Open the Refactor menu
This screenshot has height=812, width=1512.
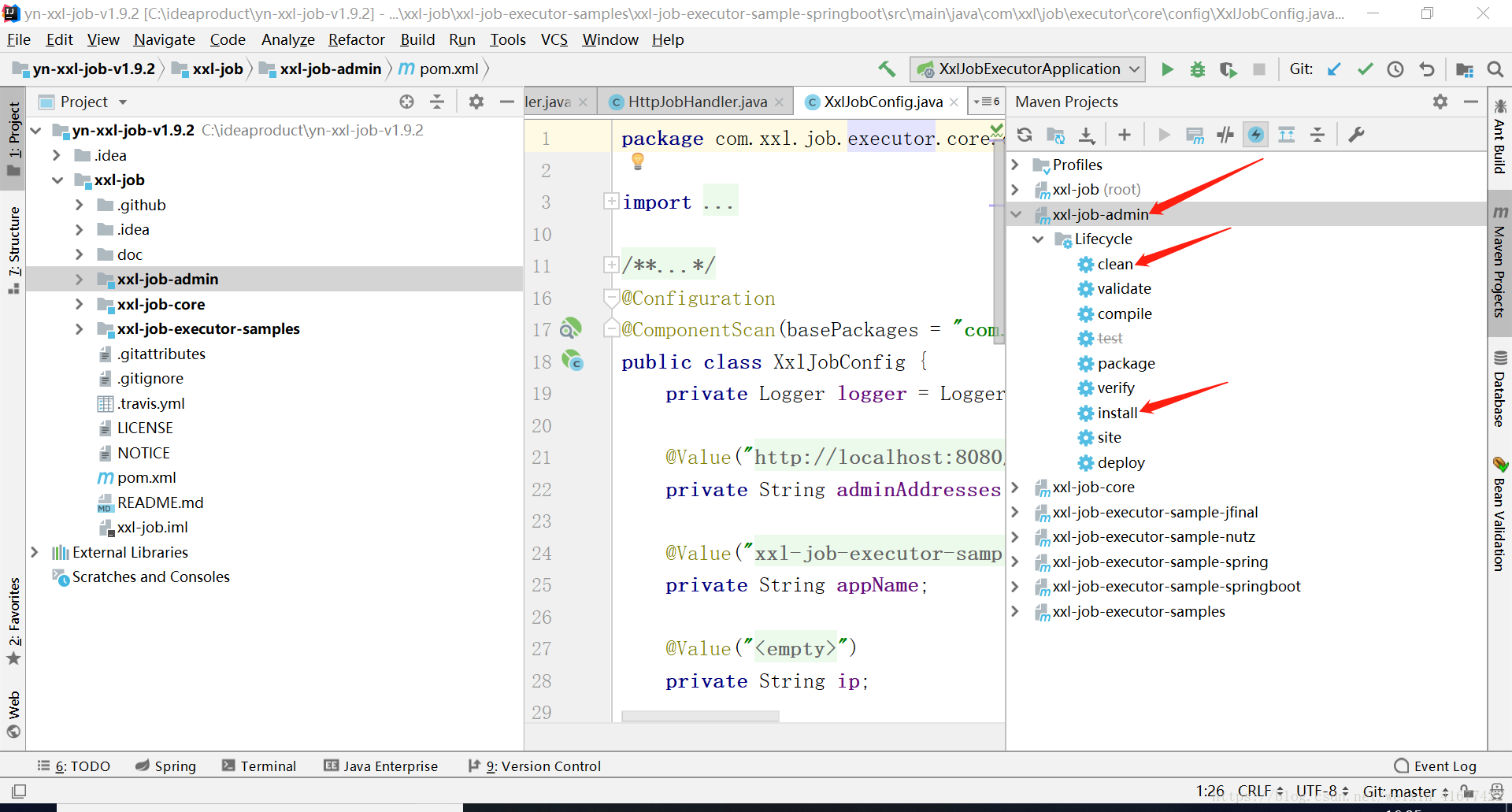[357, 39]
